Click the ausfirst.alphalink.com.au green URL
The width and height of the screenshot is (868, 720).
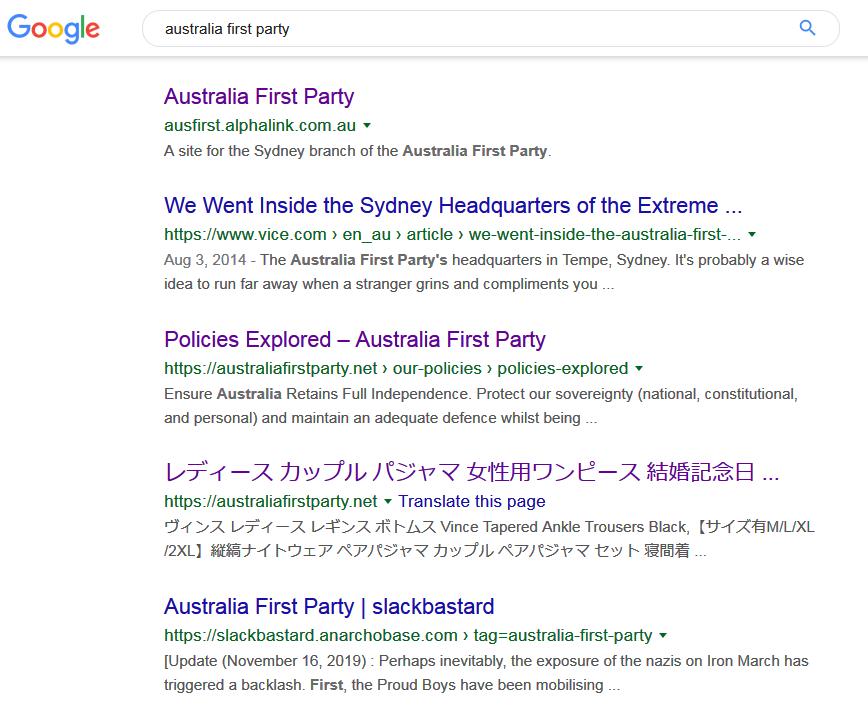[260, 126]
